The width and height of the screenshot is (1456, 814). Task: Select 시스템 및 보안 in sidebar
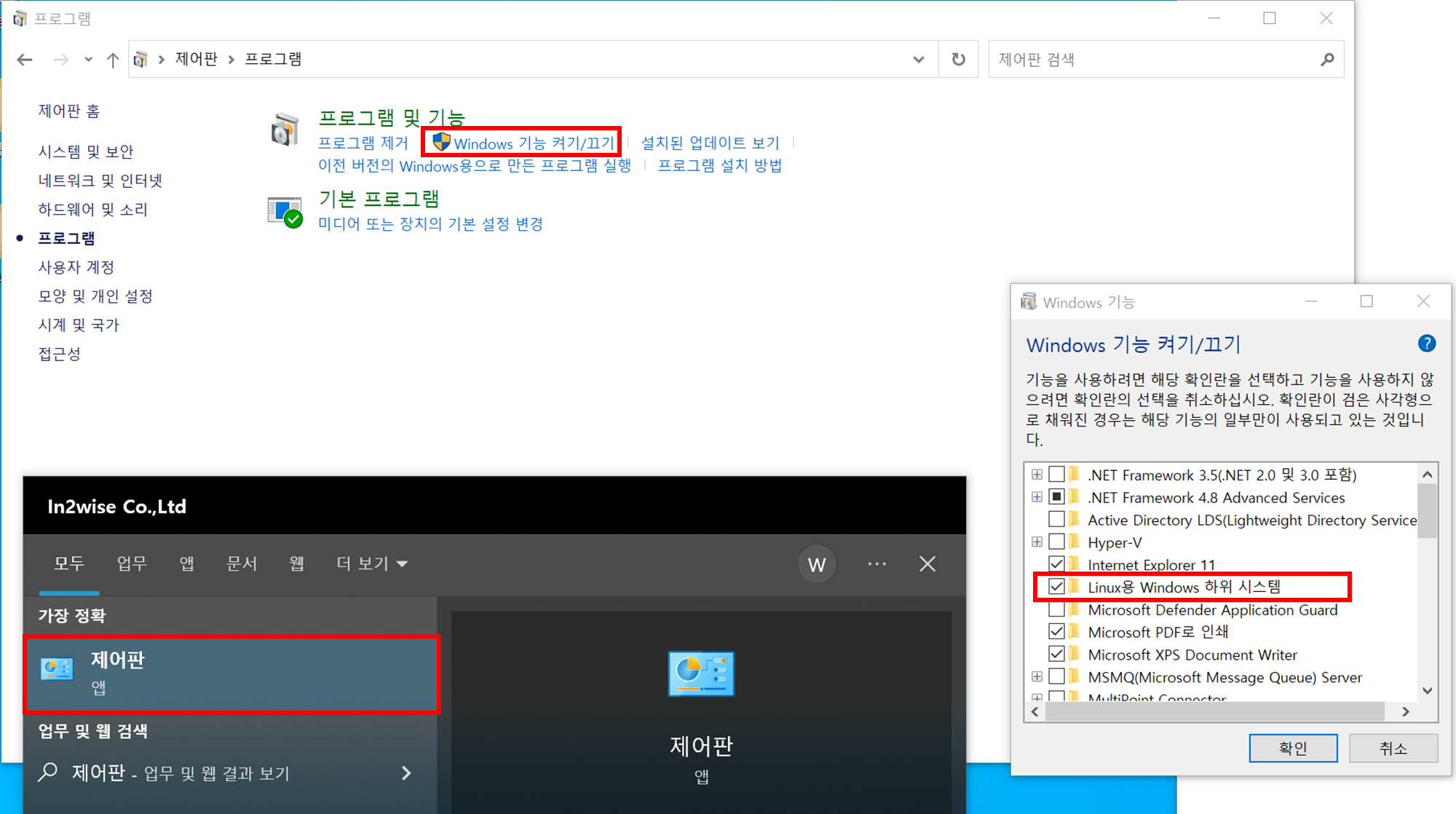pos(86,151)
